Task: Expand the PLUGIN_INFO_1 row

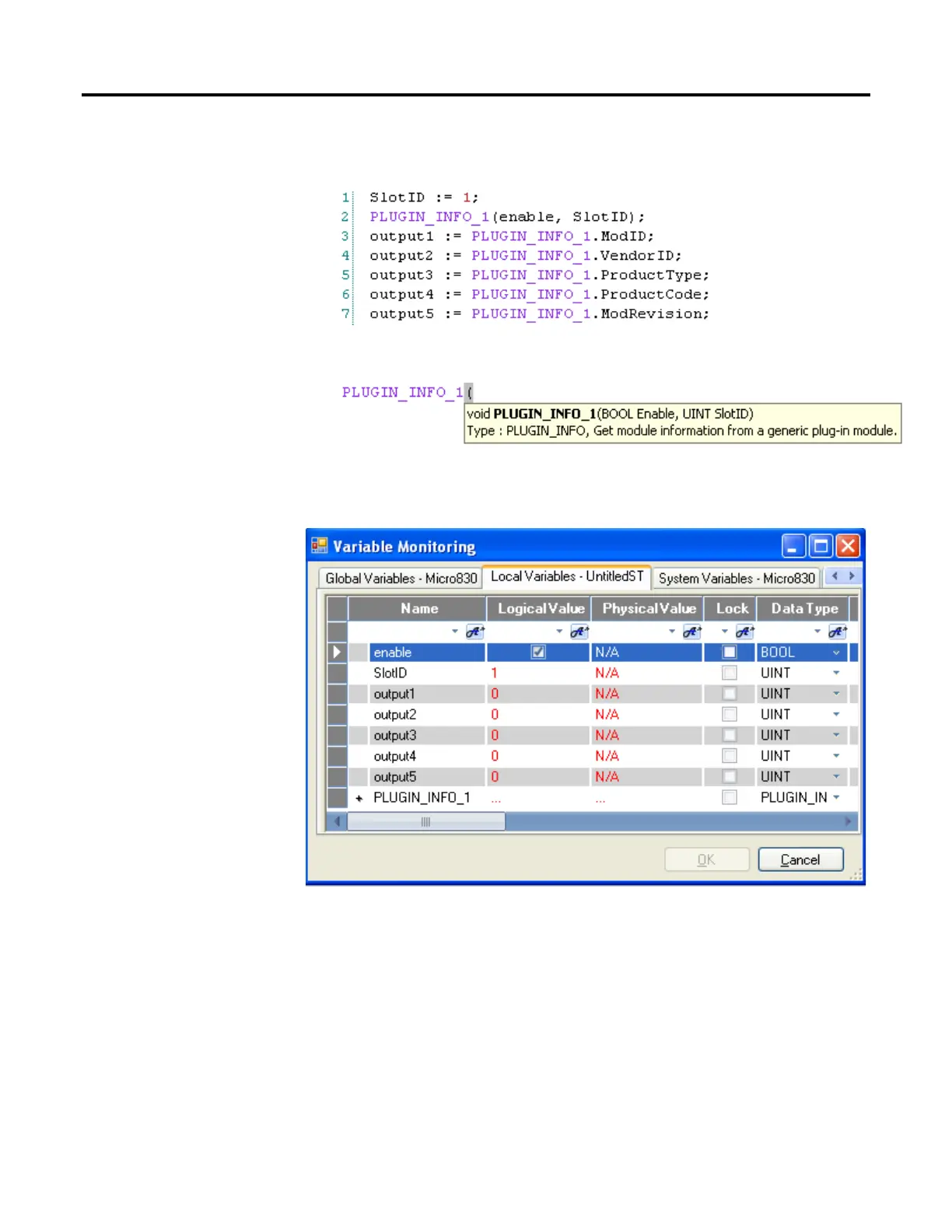Action: (359, 798)
